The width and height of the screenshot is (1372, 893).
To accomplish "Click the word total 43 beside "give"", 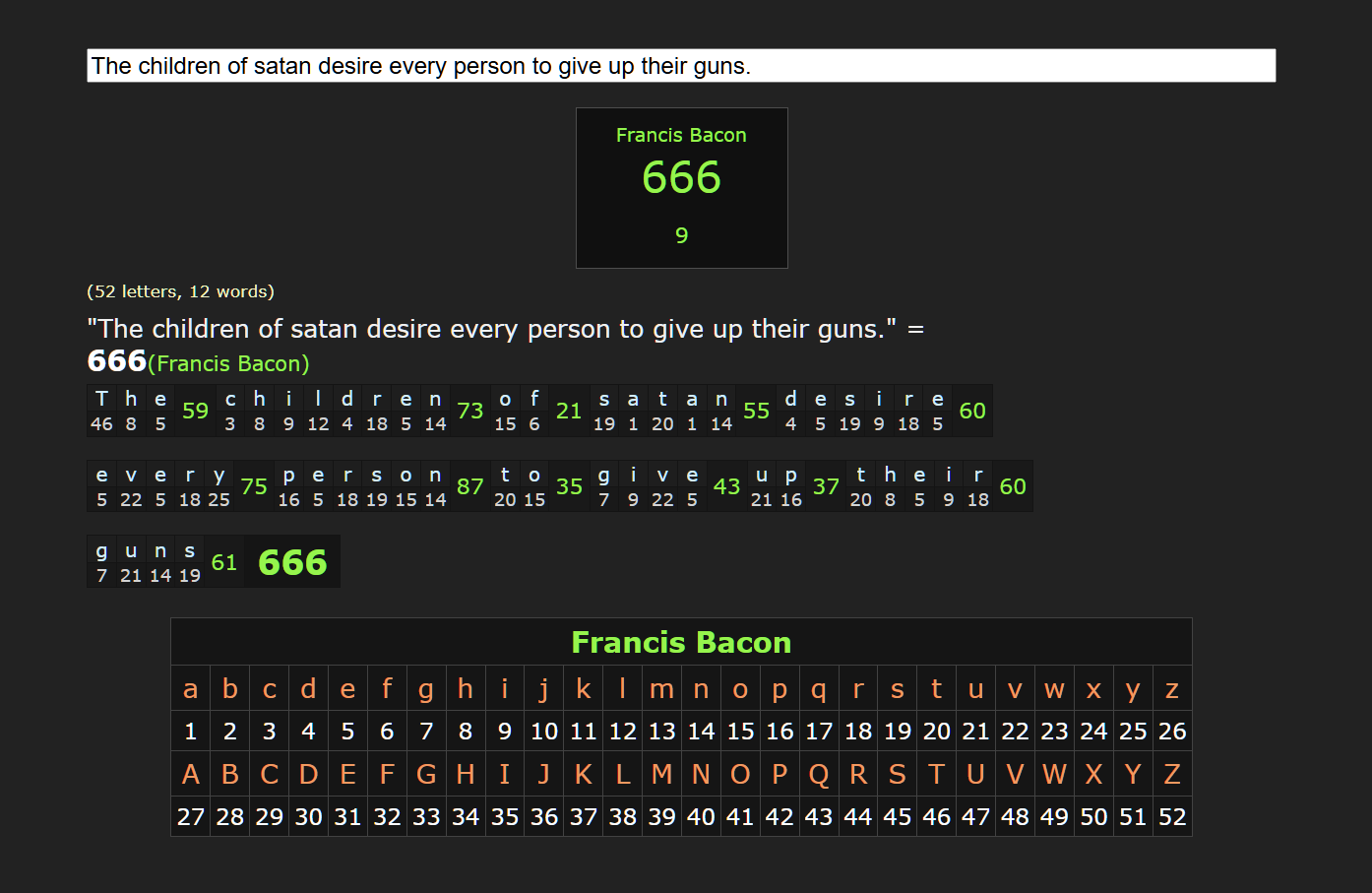I will (x=726, y=486).
